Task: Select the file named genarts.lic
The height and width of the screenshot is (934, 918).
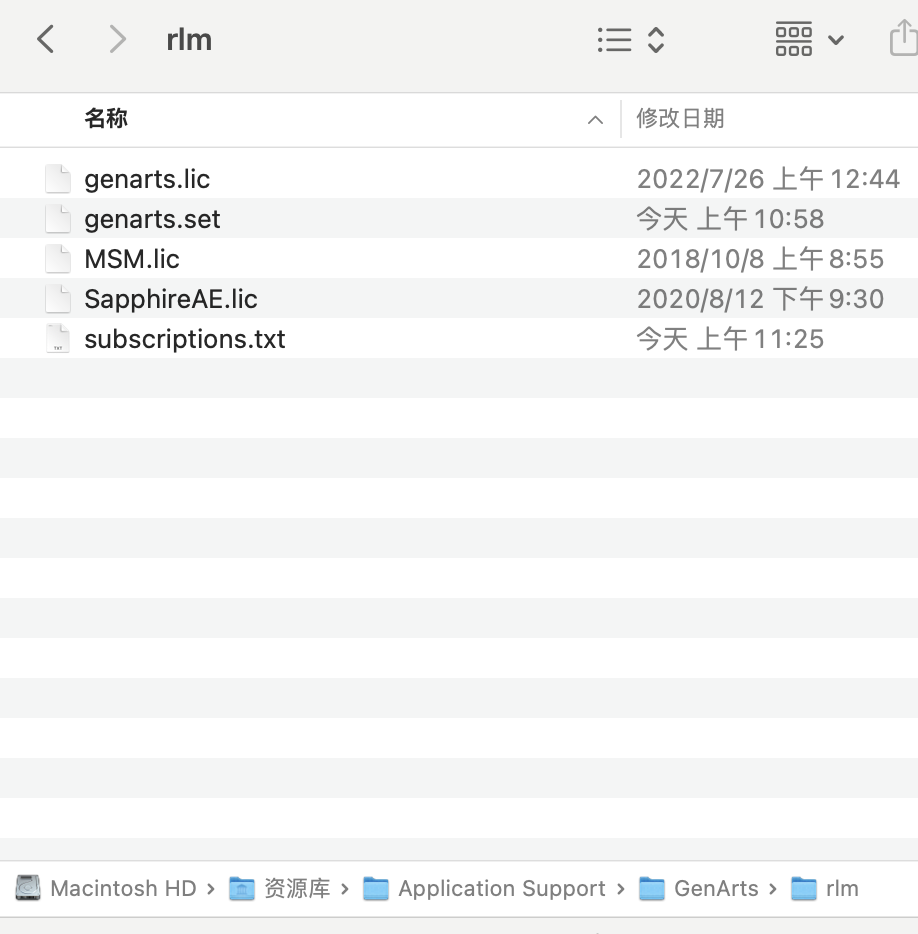Action: (147, 179)
